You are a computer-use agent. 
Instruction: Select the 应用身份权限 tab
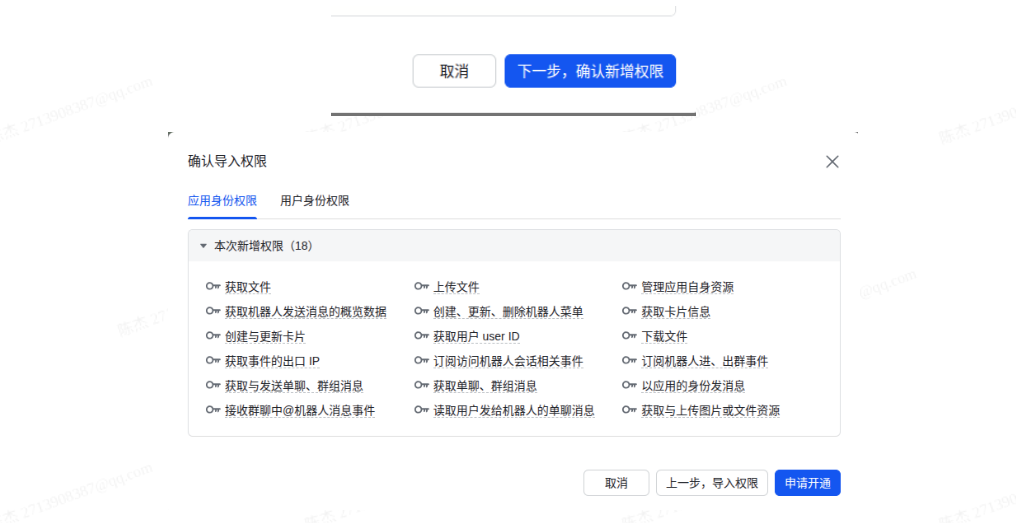point(222,201)
